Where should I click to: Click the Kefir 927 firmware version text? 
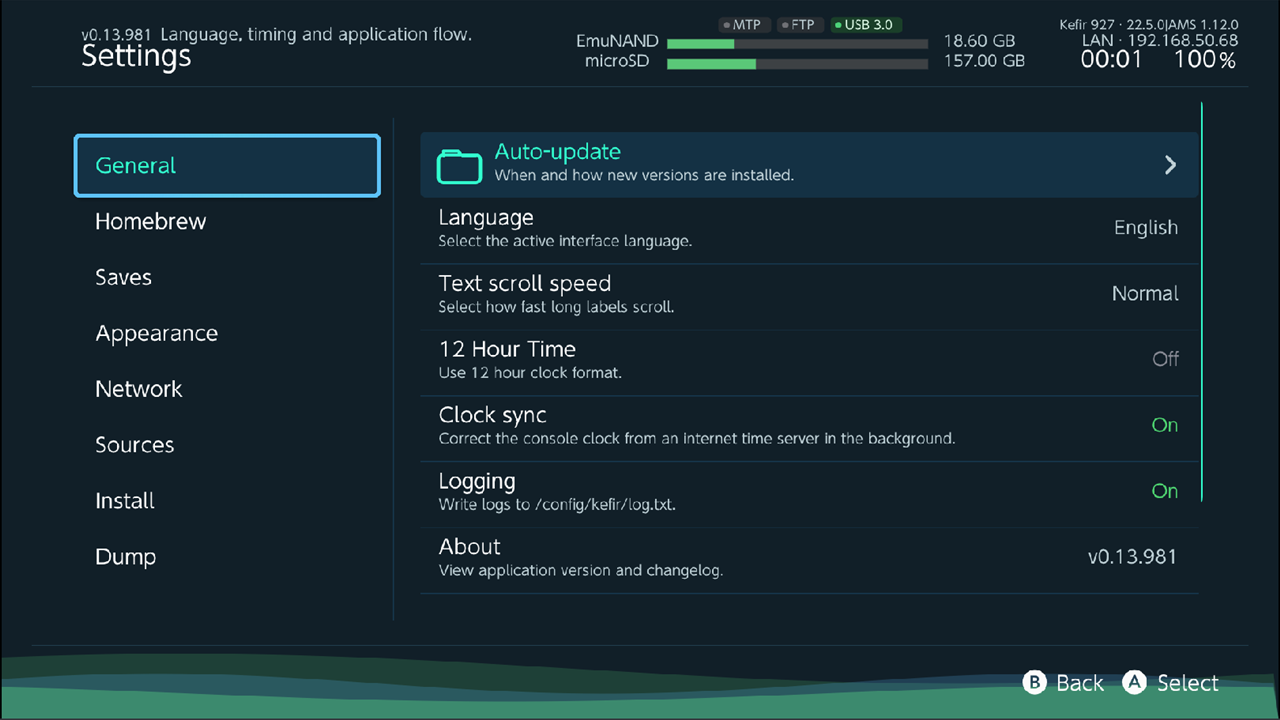(x=1148, y=24)
